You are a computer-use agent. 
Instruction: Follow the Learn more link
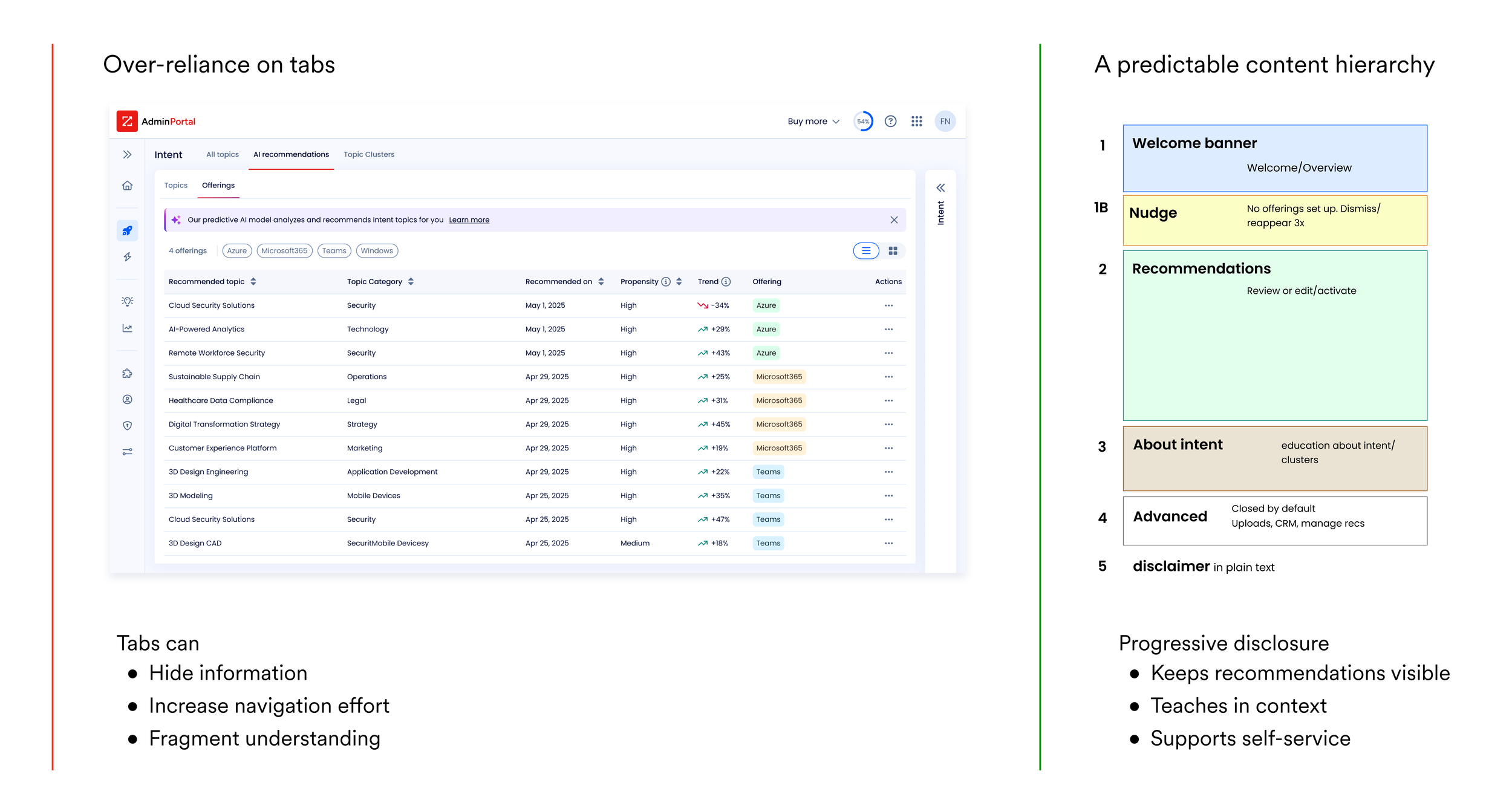(469, 220)
